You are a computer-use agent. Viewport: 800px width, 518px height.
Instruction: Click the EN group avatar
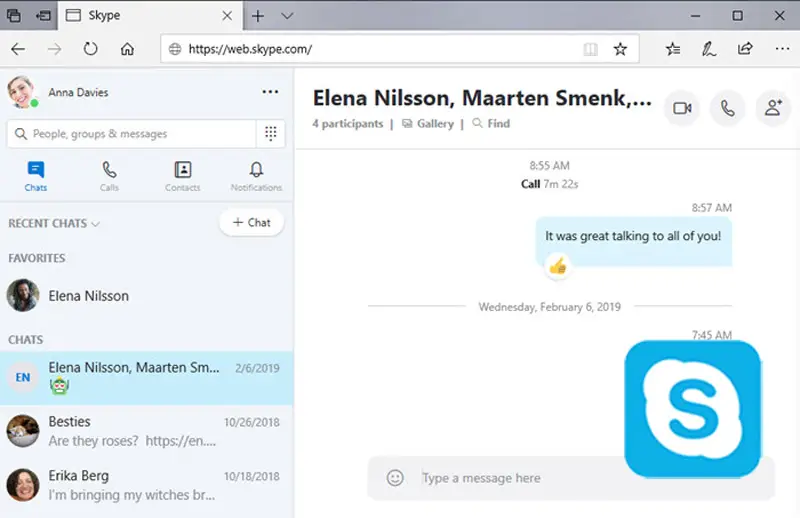point(22,378)
